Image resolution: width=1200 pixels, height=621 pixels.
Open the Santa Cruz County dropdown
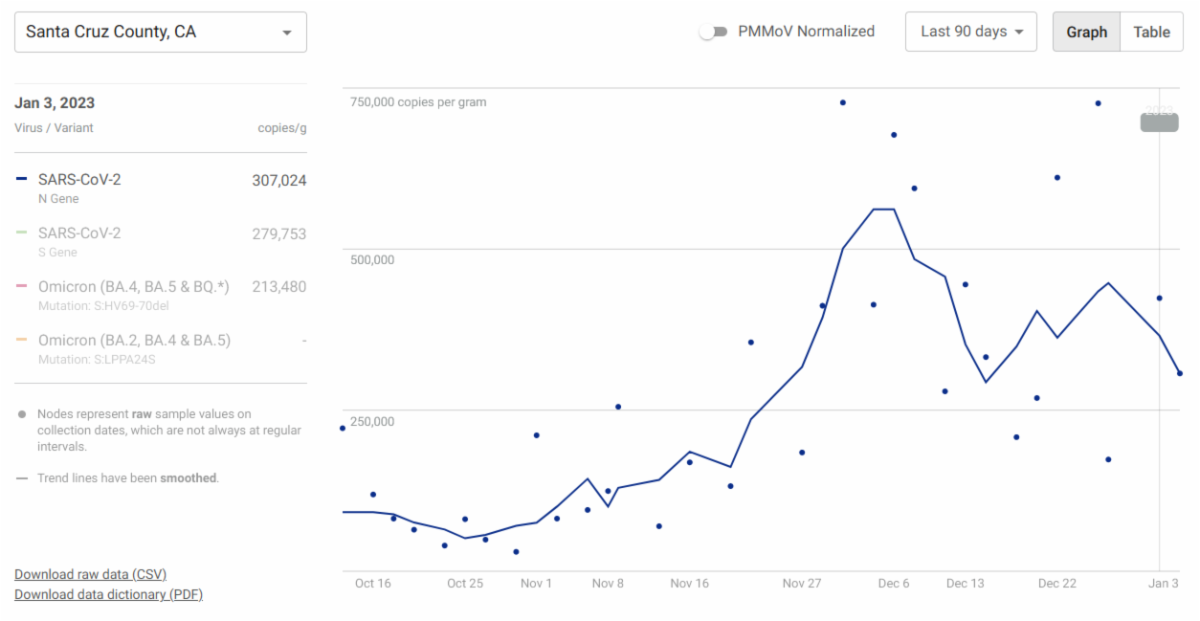[x=160, y=32]
